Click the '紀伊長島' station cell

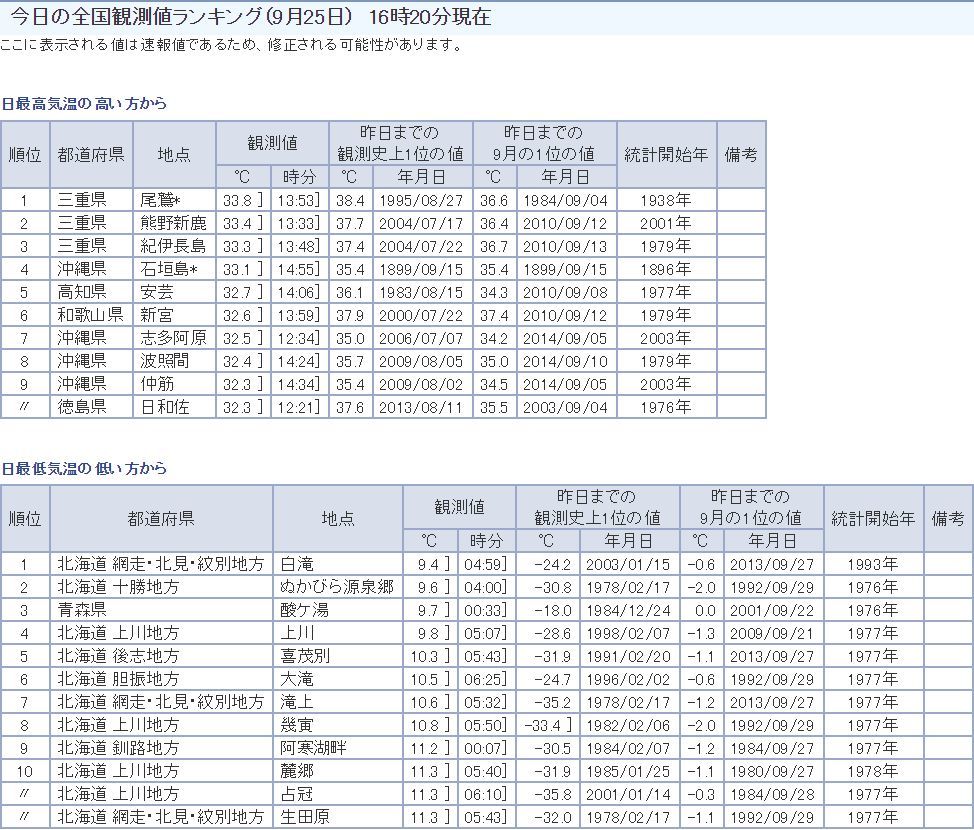click(174, 246)
